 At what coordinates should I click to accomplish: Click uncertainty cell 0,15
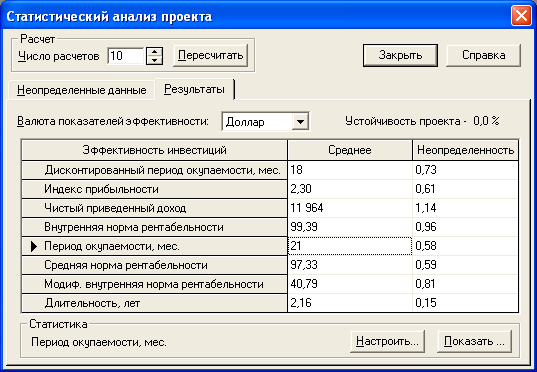[465, 303]
